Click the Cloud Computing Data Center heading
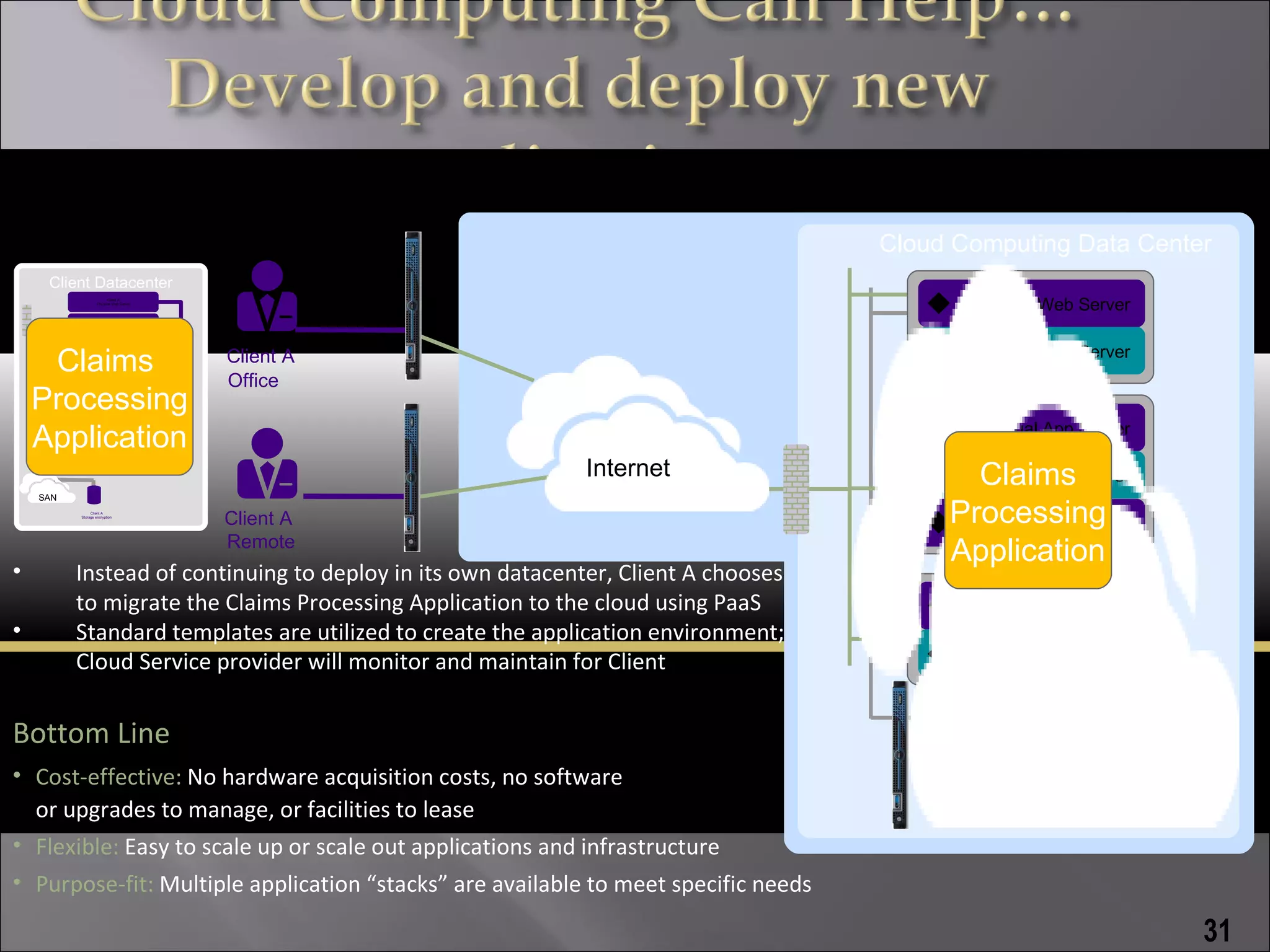This screenshot has height=952, width=1270. [x=1045, y=244]
